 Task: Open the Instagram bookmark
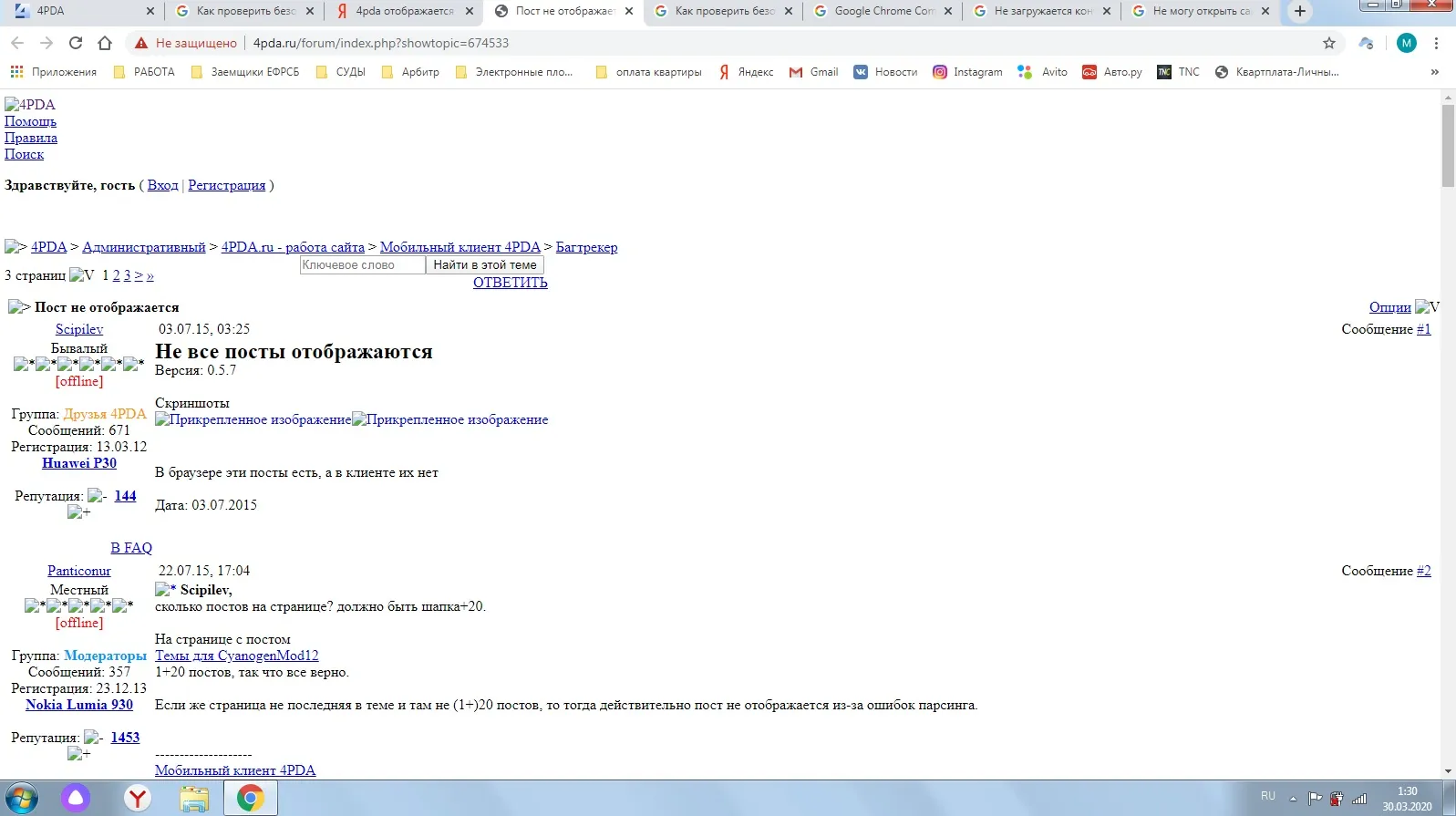[967, 72]
